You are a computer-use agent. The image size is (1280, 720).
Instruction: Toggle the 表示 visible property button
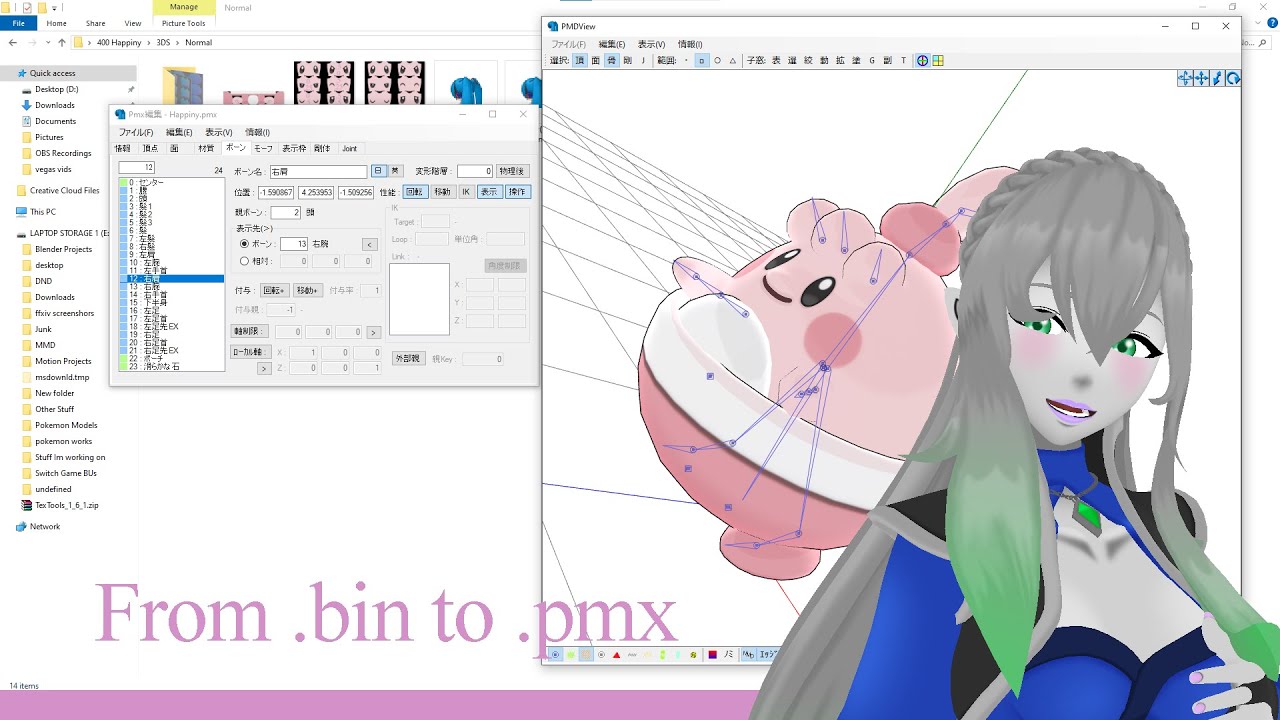tap(489, 191)
